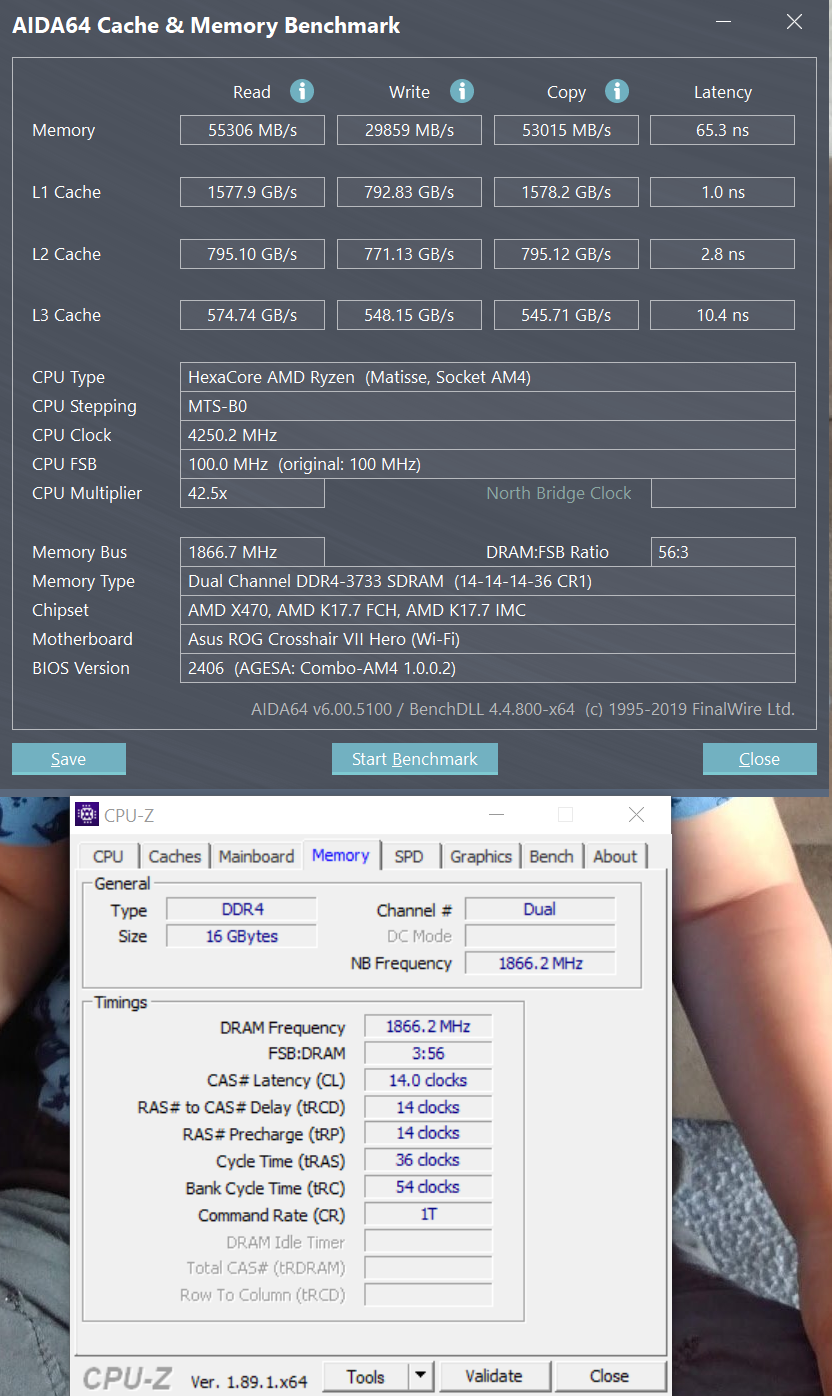Click the Command Rate value 1T
This screenshot has height=1396, width=832.
pyautogui.click(x=428, y=1214)
